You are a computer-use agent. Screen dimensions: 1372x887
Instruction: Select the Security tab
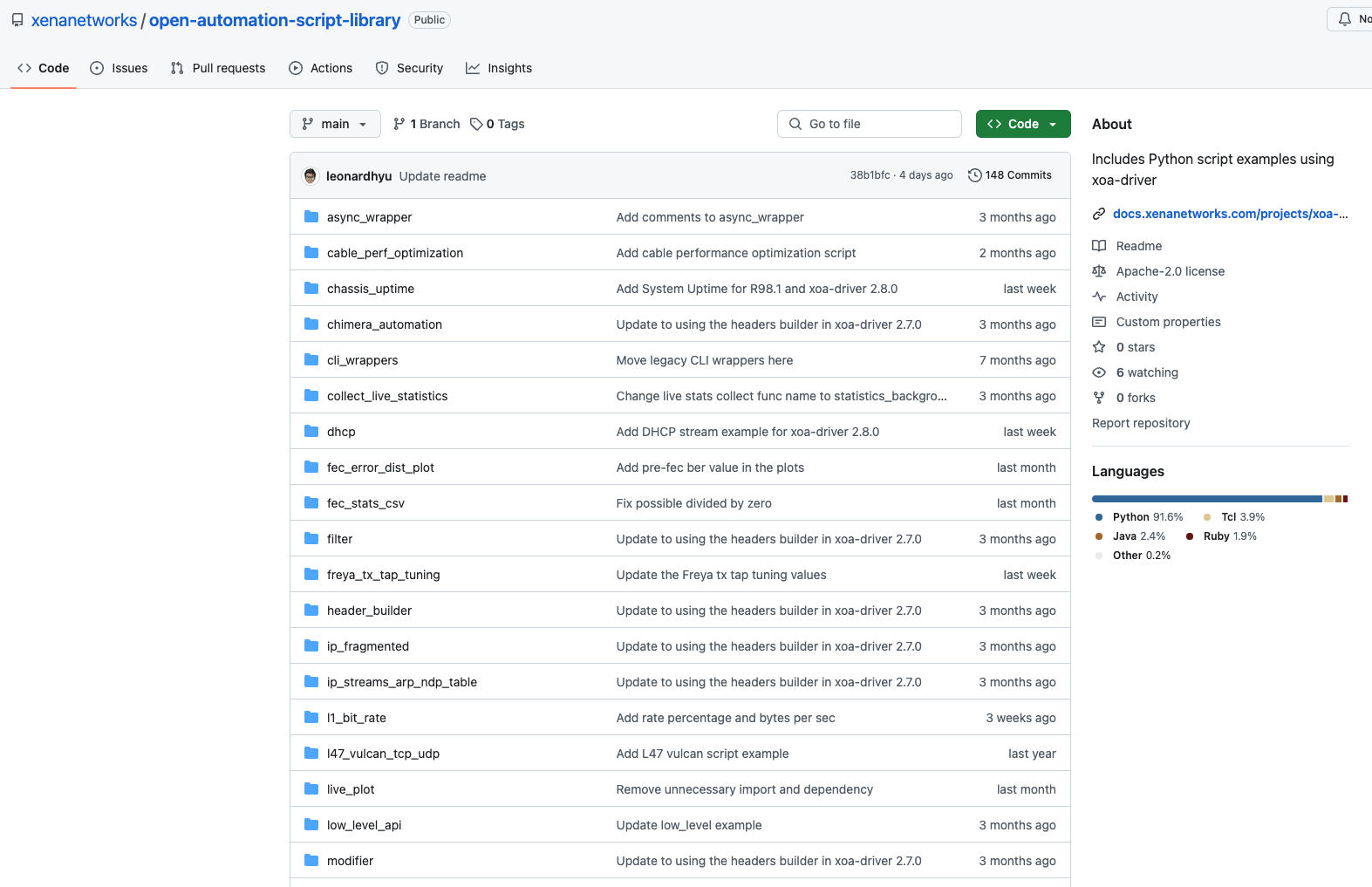[x=409, y=68]
